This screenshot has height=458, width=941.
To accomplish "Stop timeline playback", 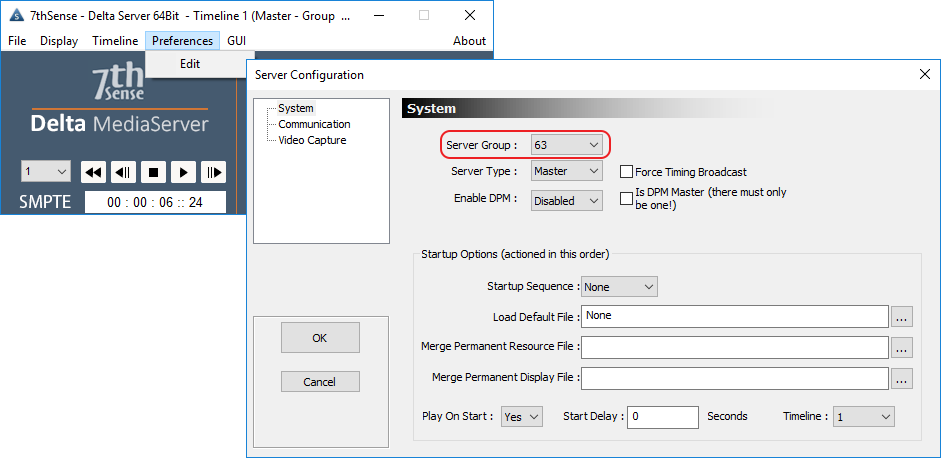I will click(x=153, y=172).
